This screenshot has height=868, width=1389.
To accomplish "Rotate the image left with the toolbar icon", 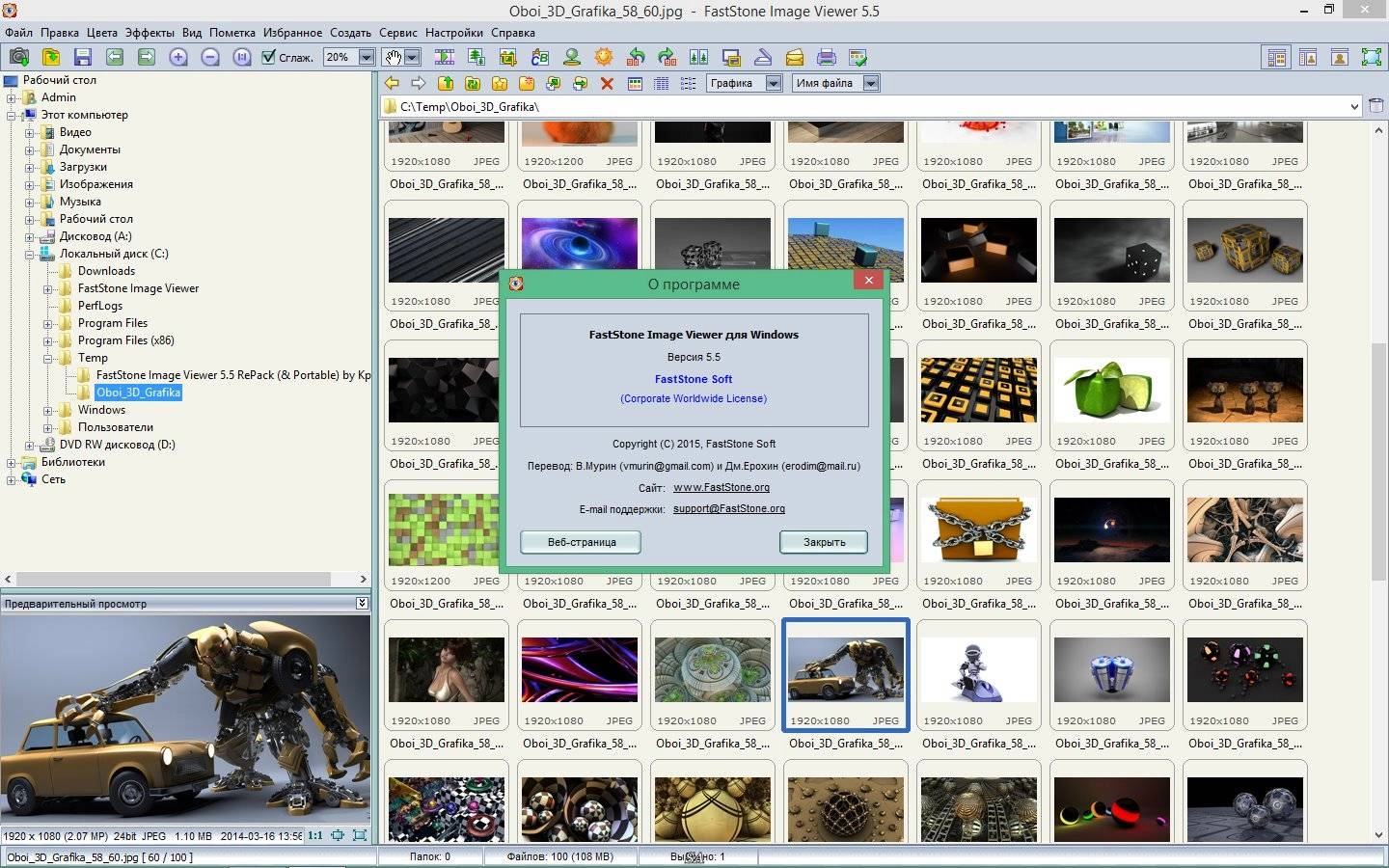I will coord(636,57).
